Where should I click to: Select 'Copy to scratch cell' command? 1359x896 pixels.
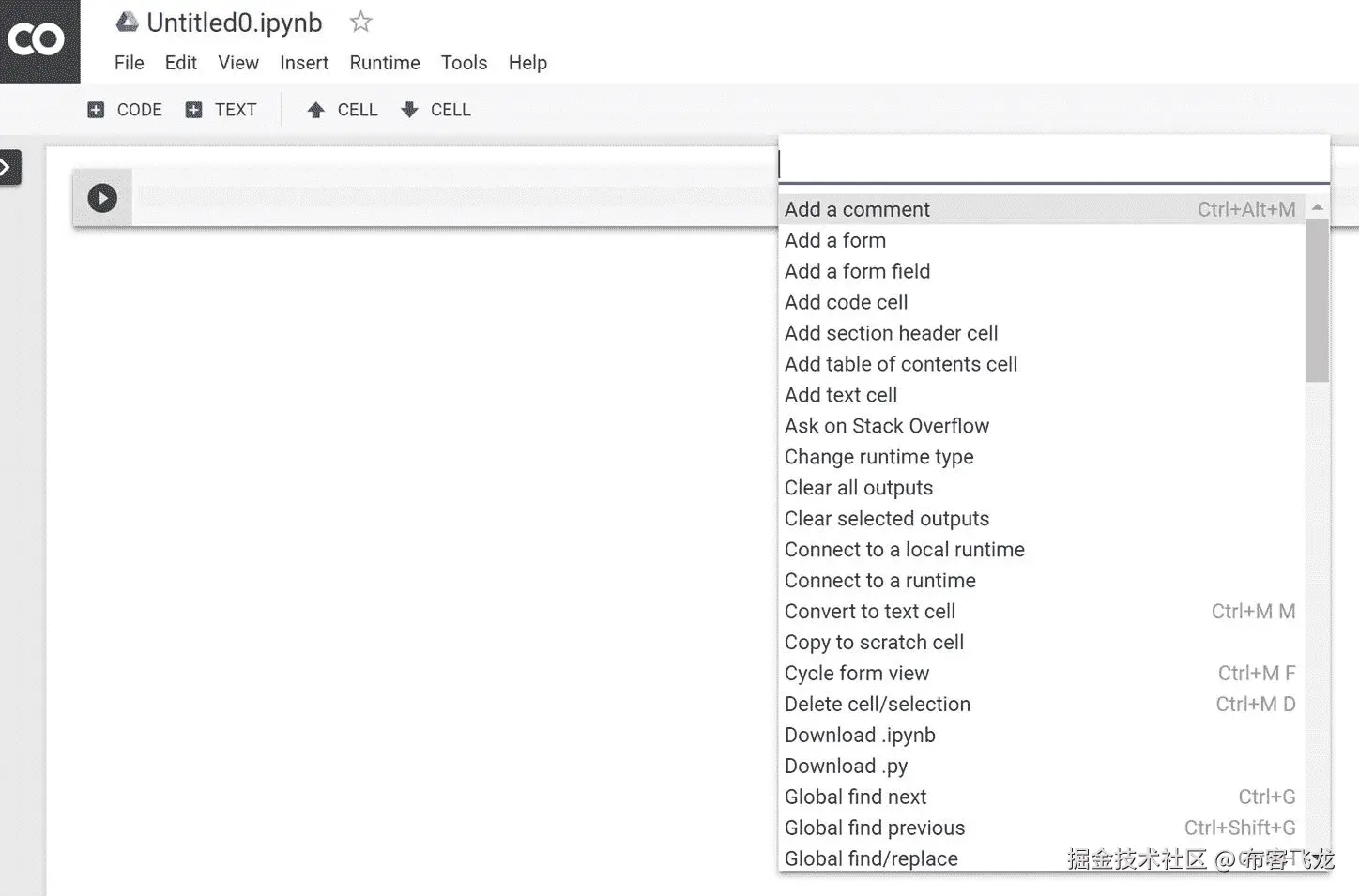point(1042,643)
